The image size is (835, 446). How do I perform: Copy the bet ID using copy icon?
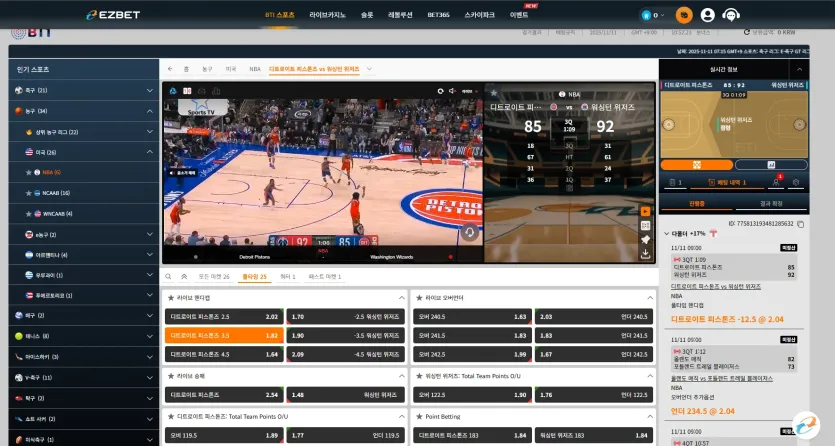click(x=800, y=224)
